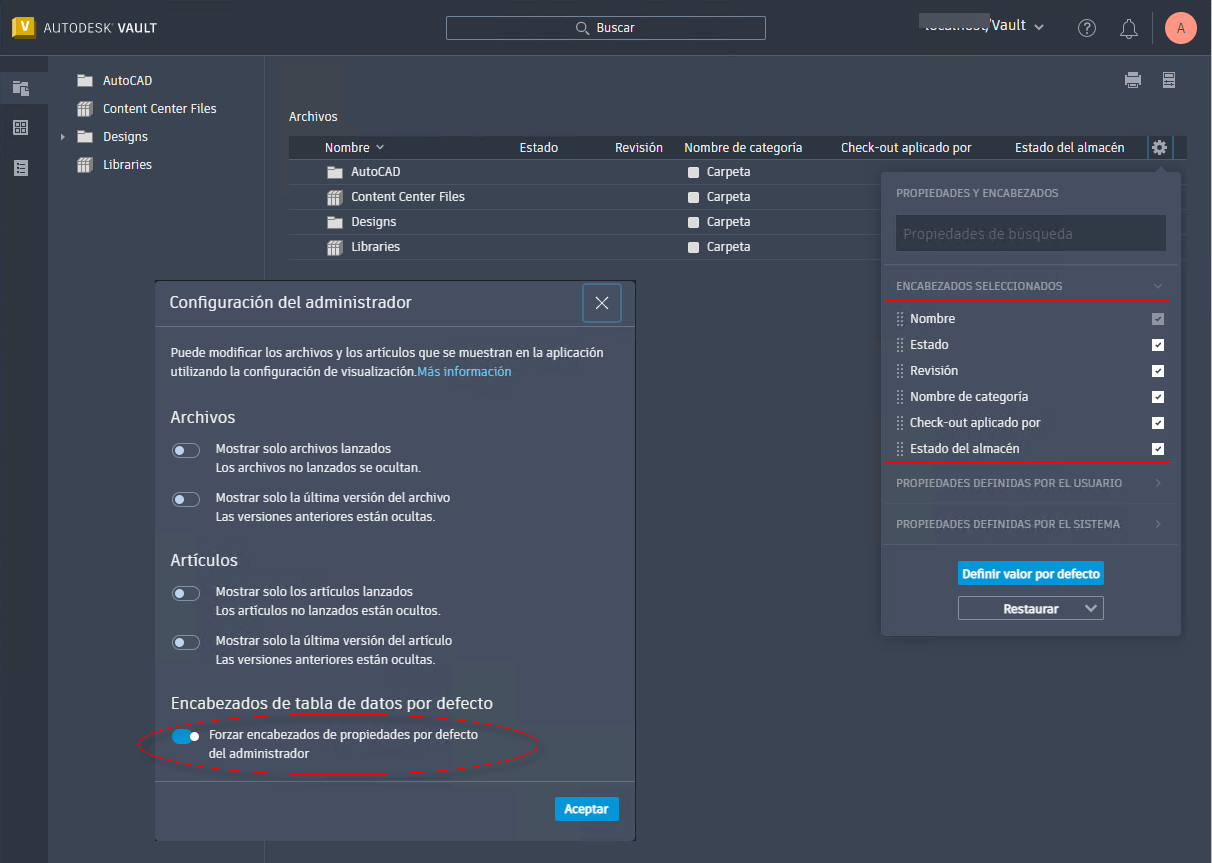Screen dimensions: 1212x863
Task: Click the Nombre de categoría column header
Action: 743,147
